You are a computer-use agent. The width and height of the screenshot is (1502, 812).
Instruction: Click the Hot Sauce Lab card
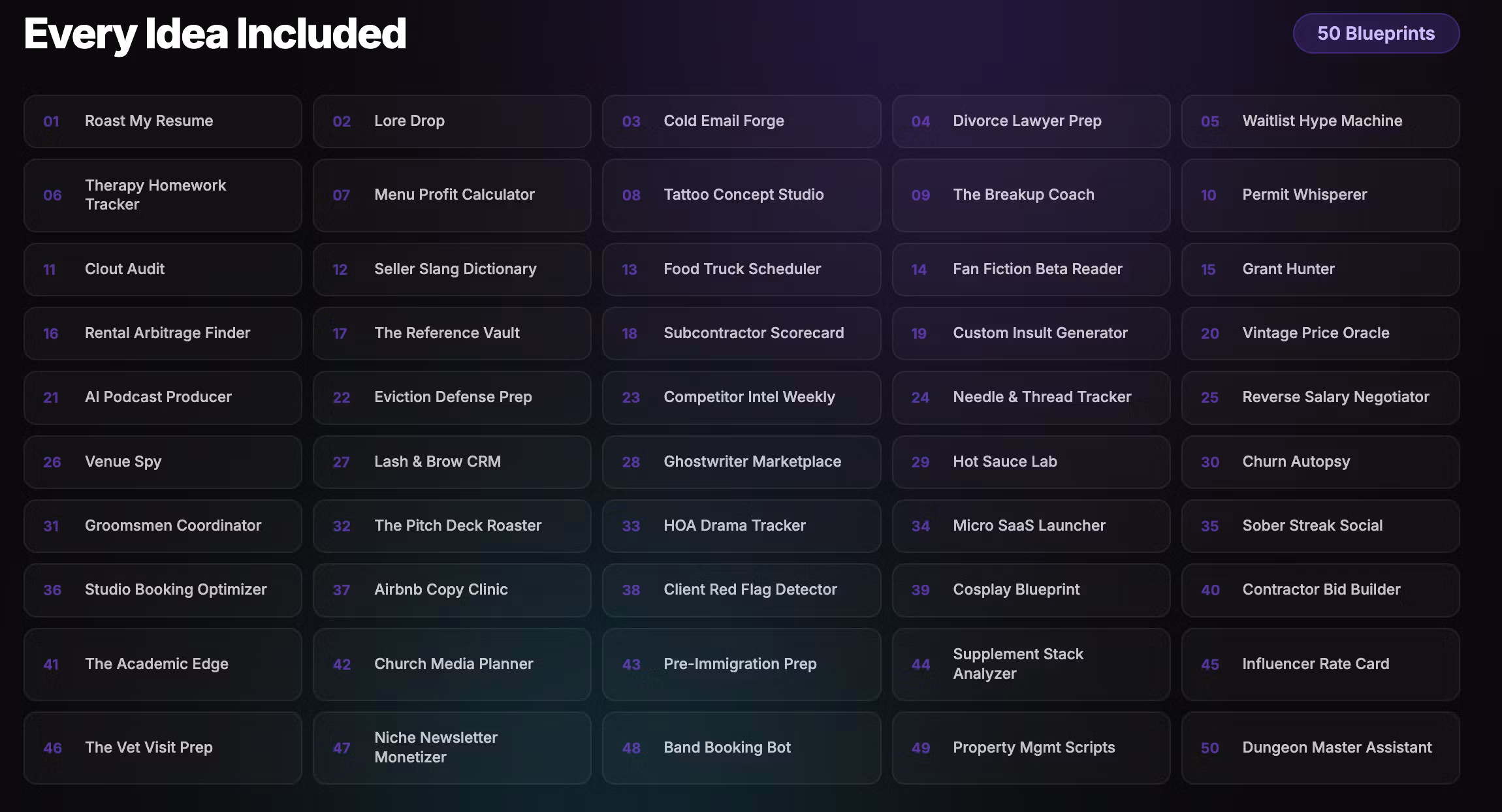1031,461
